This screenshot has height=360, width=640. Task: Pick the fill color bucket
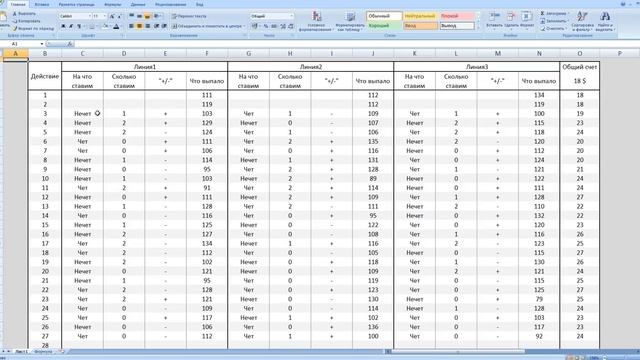click(106, 26)
